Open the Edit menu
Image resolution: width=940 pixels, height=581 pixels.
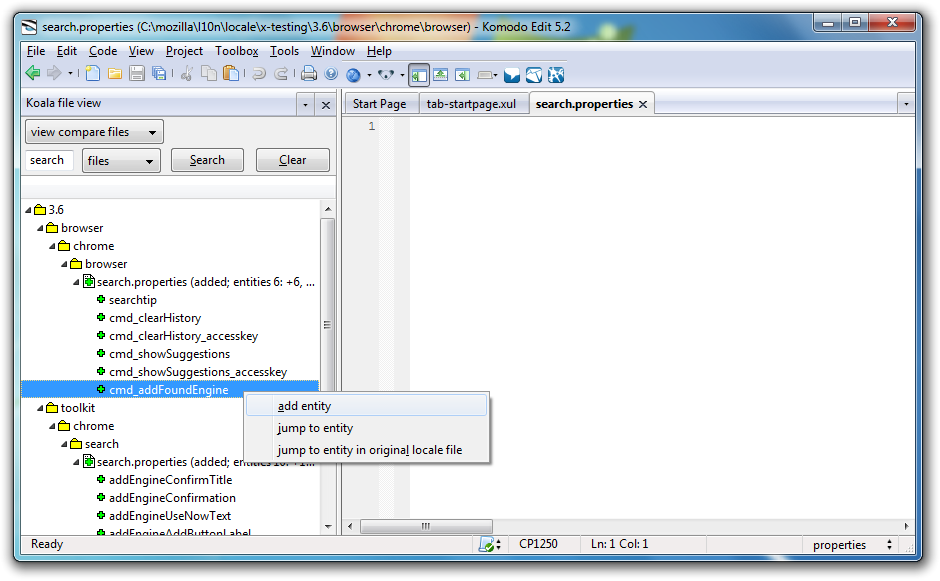[67, 51]
